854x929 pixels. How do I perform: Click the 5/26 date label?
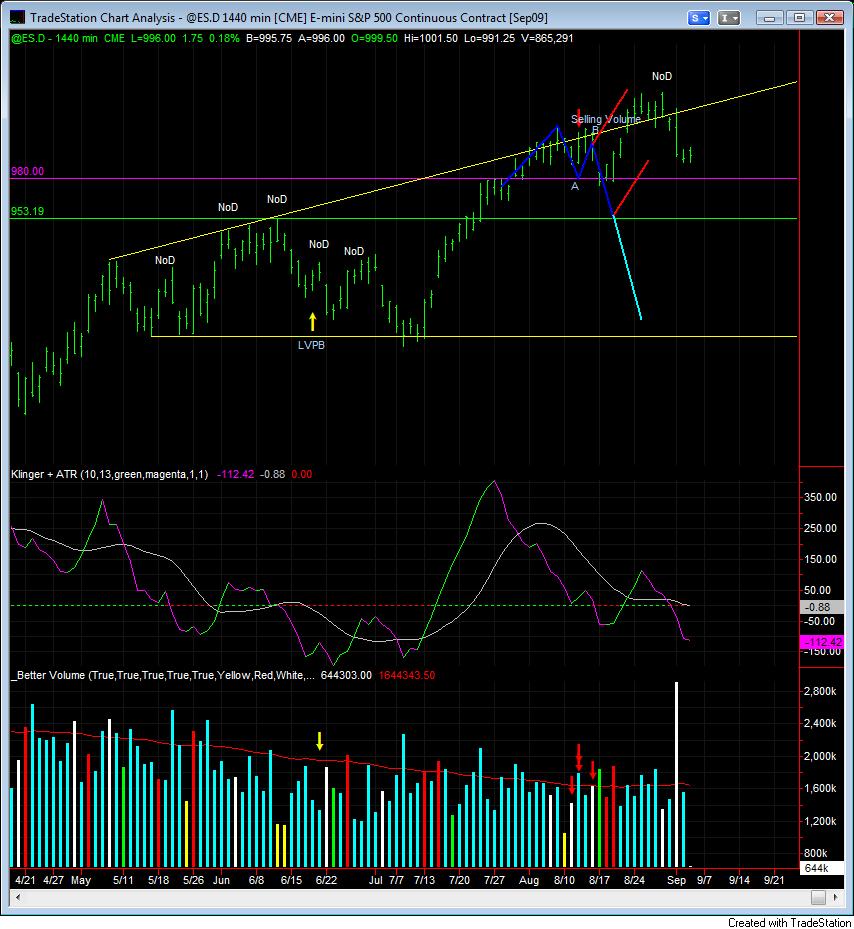point(193,880)
